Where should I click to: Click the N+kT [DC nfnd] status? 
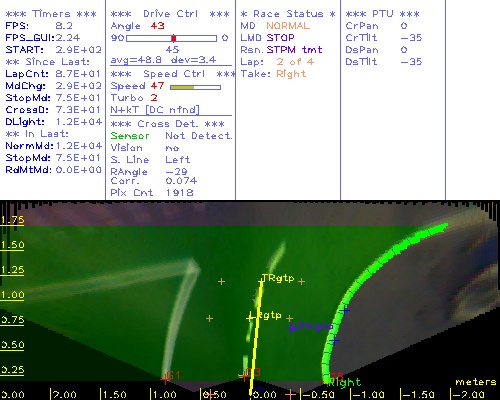click(x=155, y=110)
